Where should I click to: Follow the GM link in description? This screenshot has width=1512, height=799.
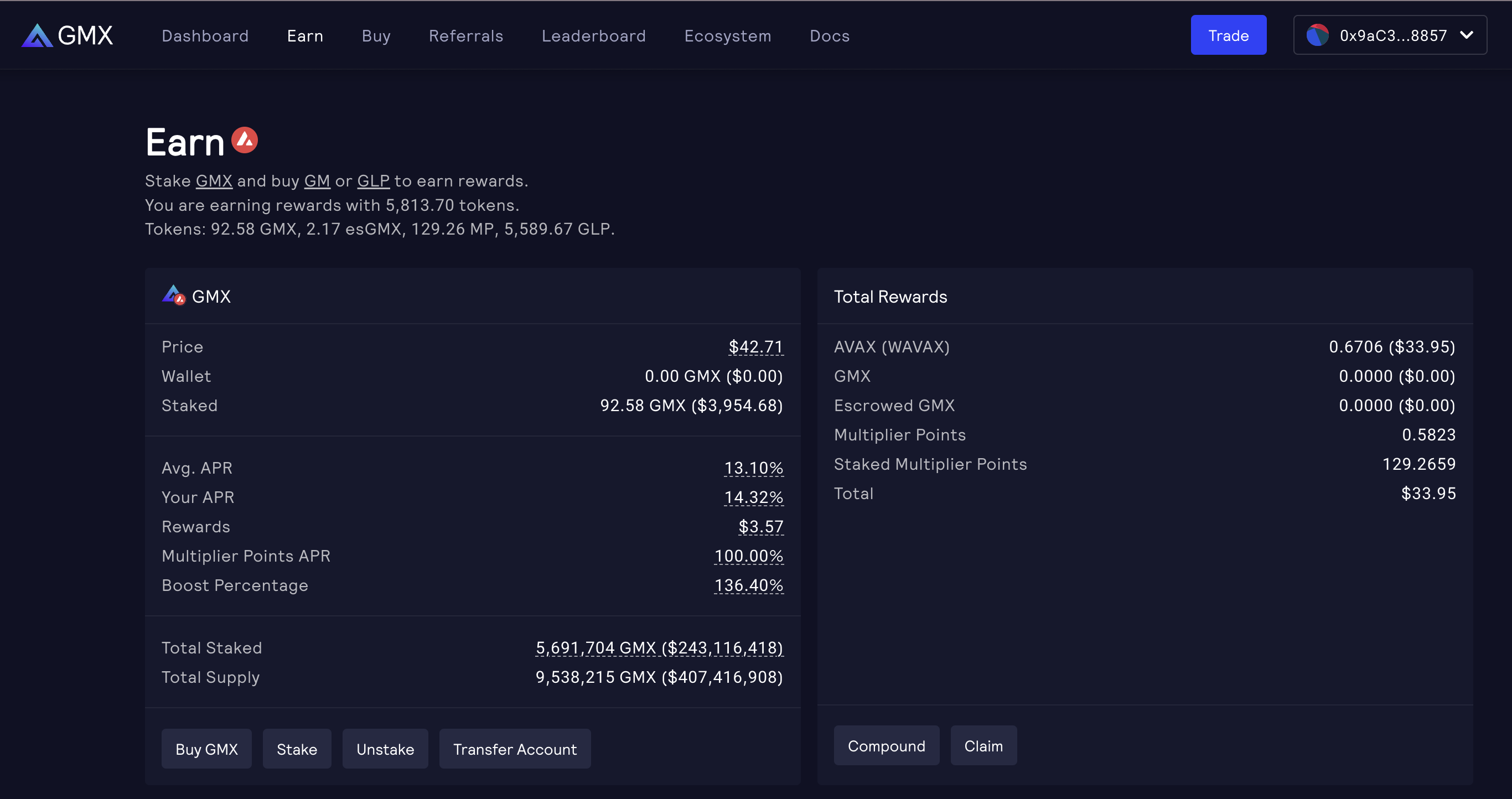[317, 181]
